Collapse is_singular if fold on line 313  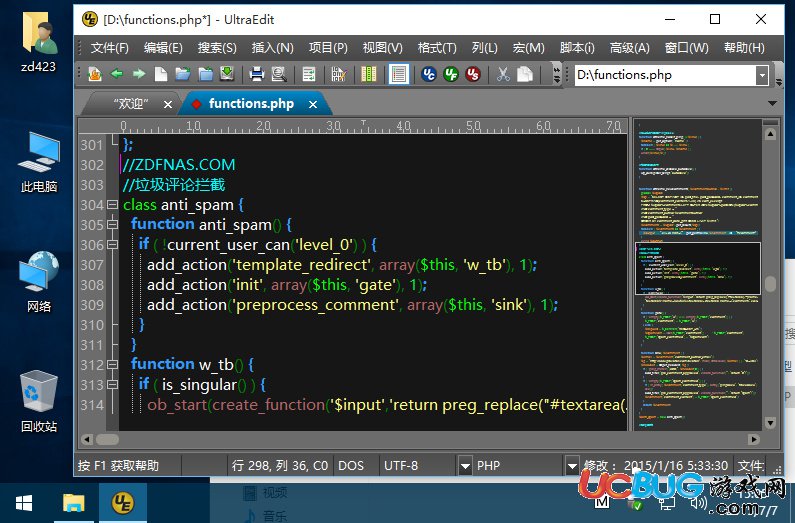click(112, 385)
